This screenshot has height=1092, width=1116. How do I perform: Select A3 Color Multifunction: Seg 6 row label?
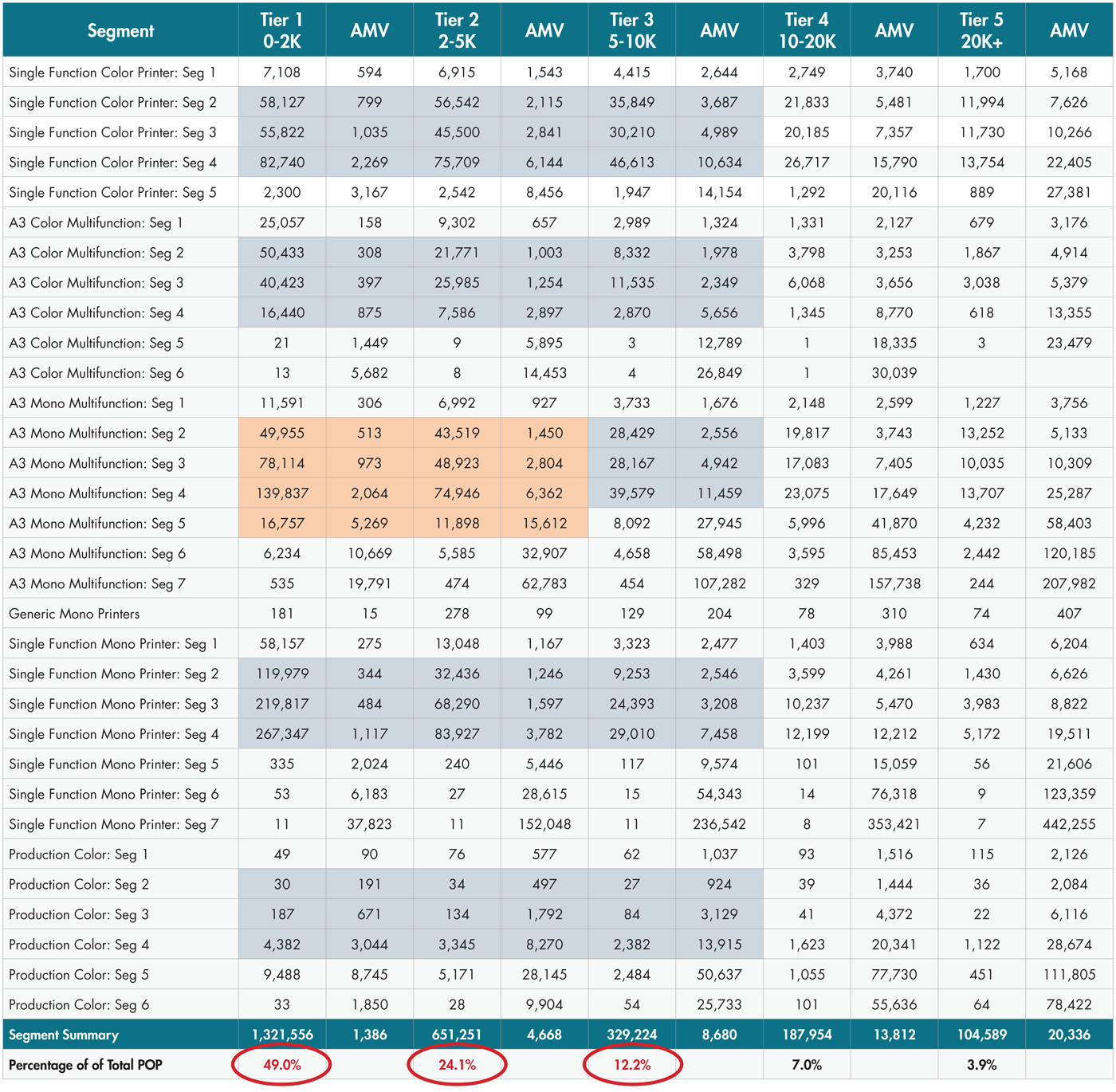tap(96, 373)
